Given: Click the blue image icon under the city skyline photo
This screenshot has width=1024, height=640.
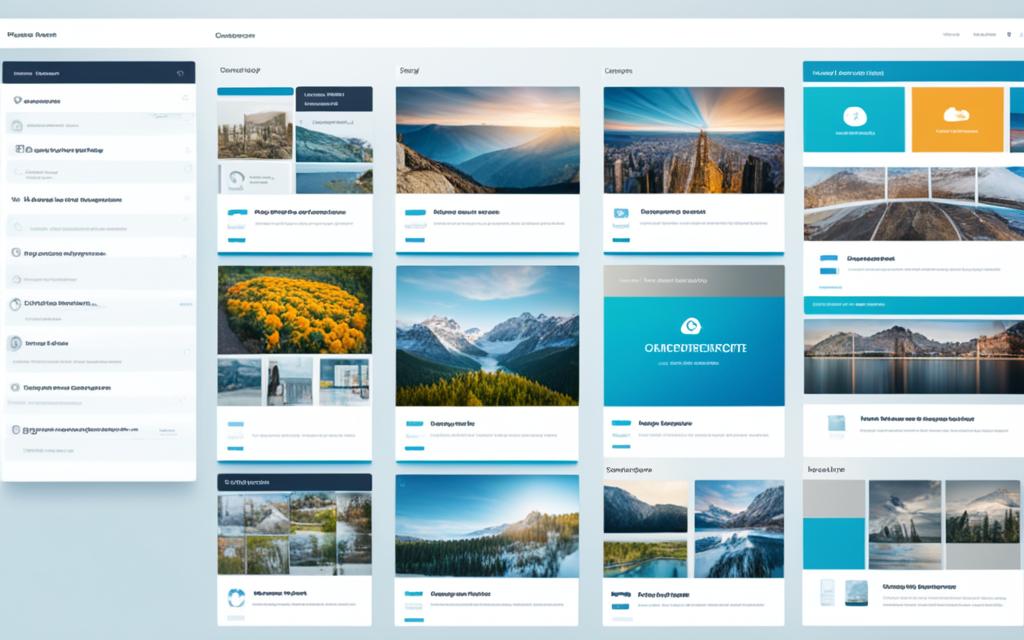Looking at the screenshot, I should point(620,213).
